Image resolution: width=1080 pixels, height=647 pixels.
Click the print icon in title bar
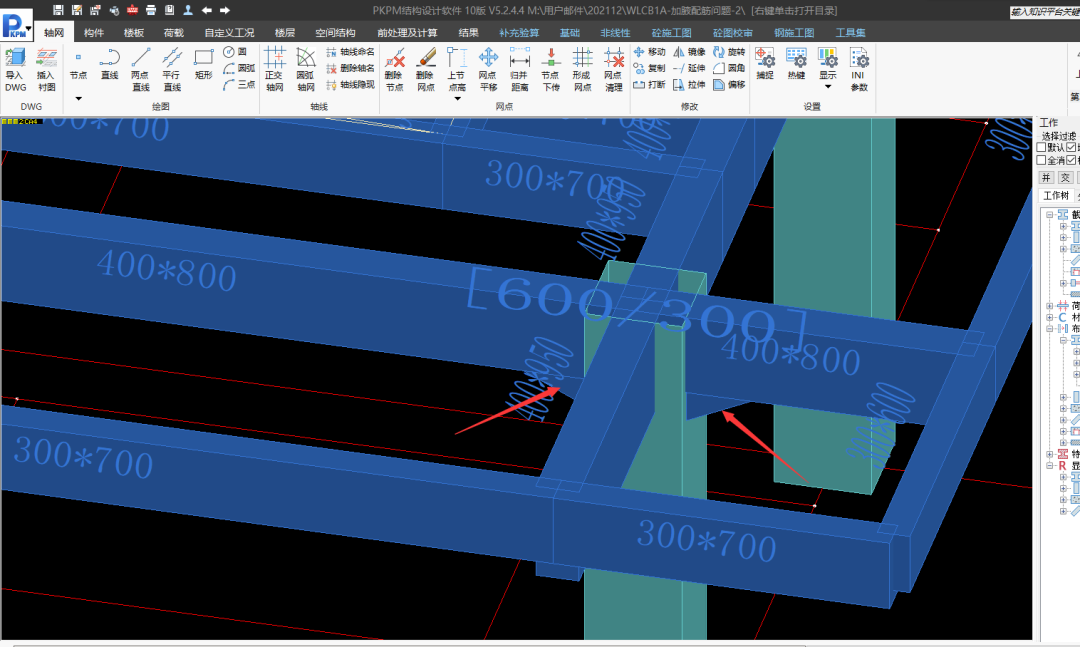click(151, 10)
